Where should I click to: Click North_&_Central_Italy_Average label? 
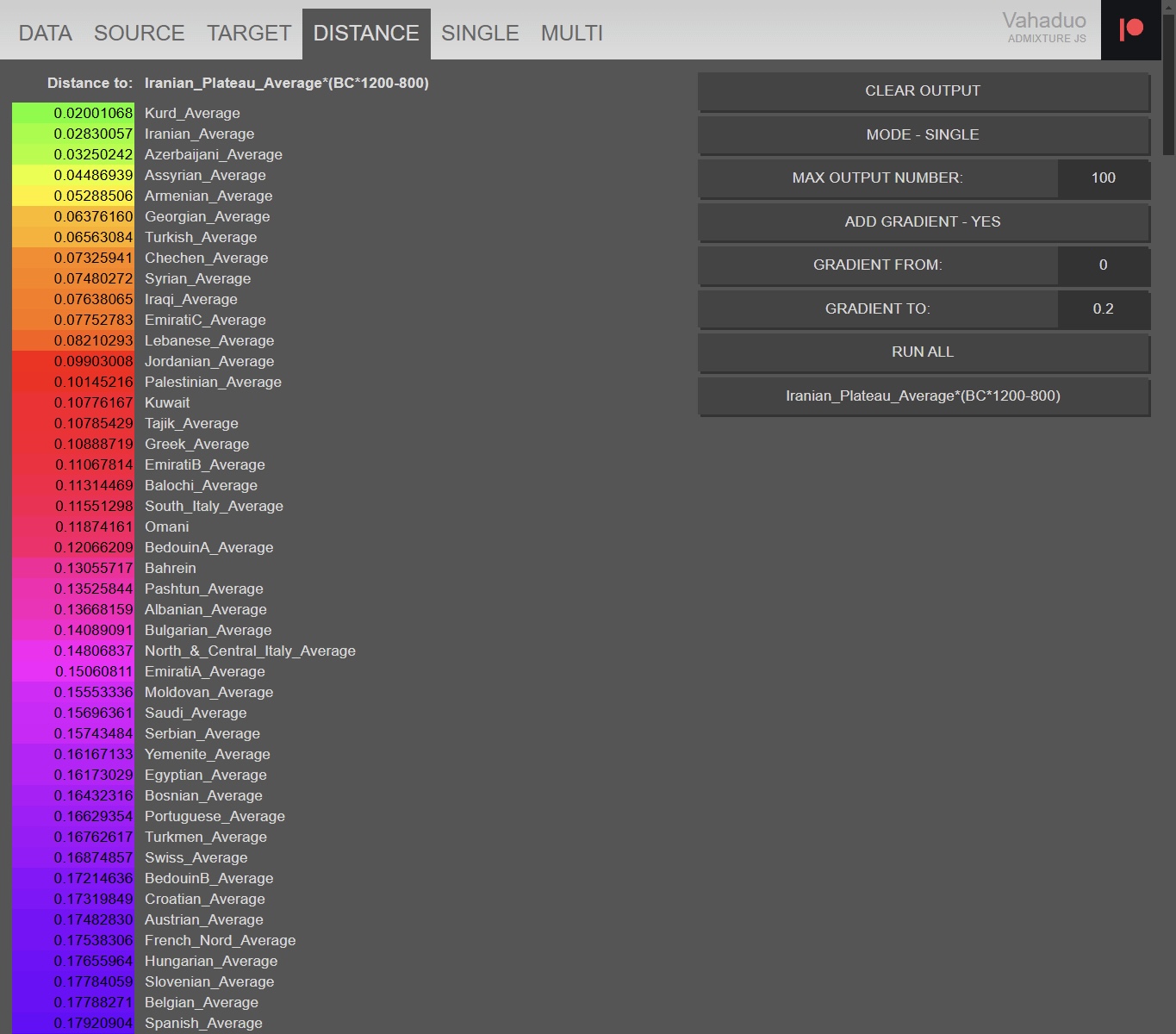coord(250,651)
